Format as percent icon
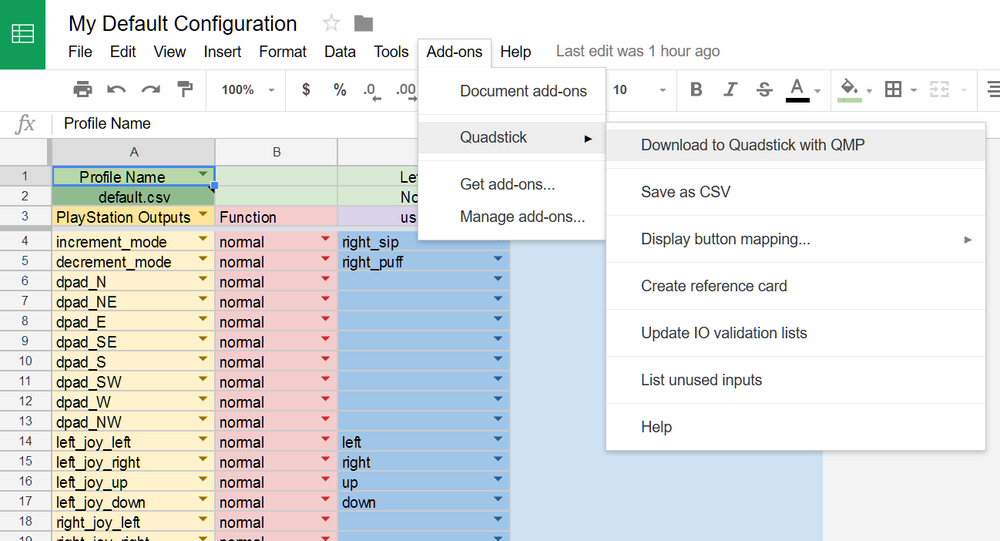The width and height of the screenshot is (1000, 541). click(x=340, y=90)
